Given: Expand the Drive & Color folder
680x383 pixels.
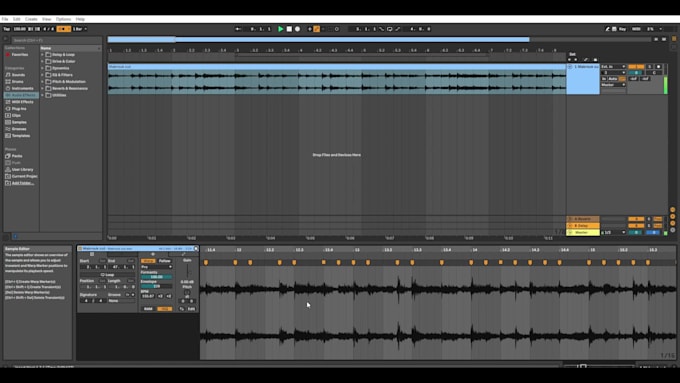Looking at the screenshot, I should click(42, 62).
